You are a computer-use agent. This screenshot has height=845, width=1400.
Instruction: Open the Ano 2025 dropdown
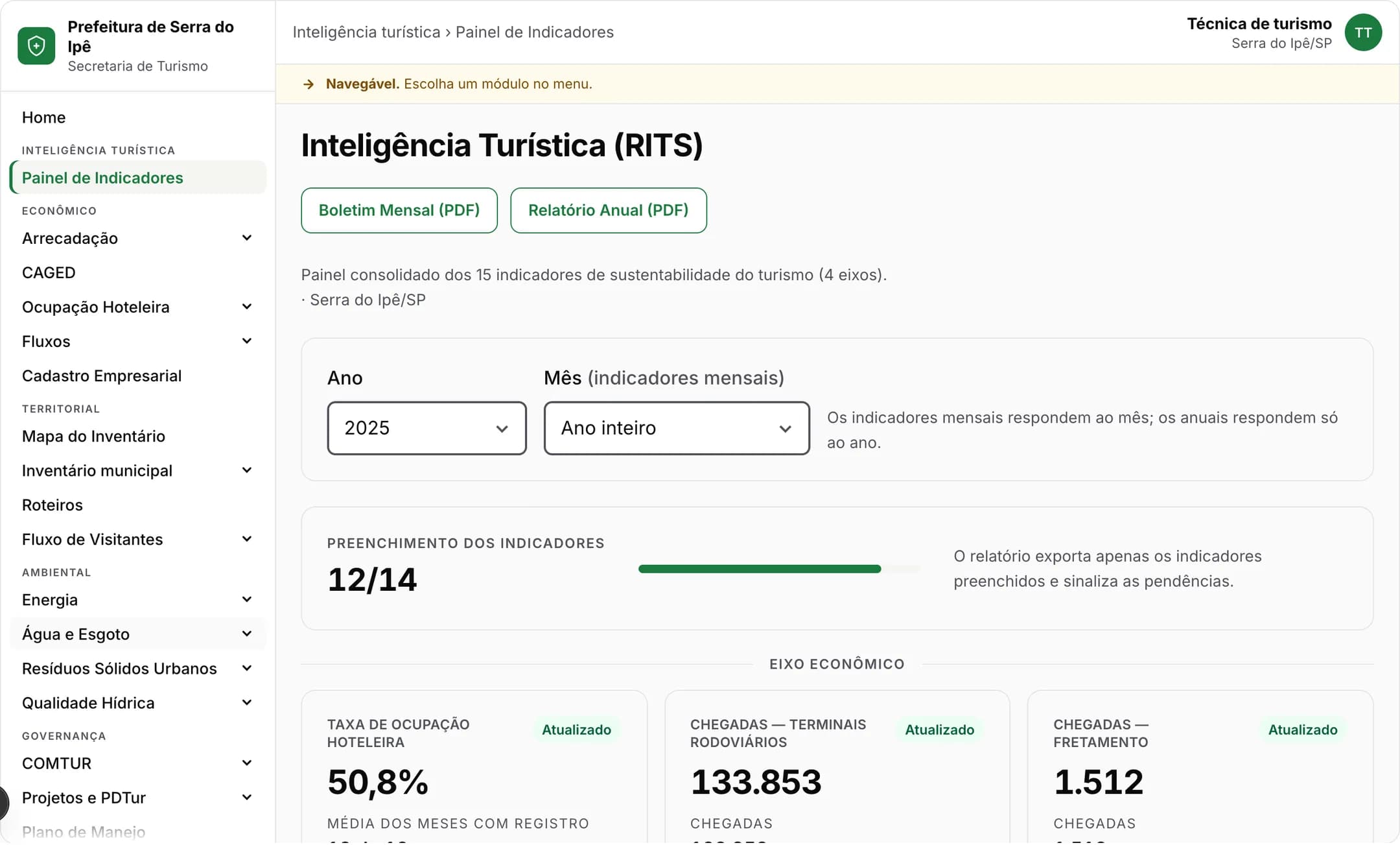[426, 428]
